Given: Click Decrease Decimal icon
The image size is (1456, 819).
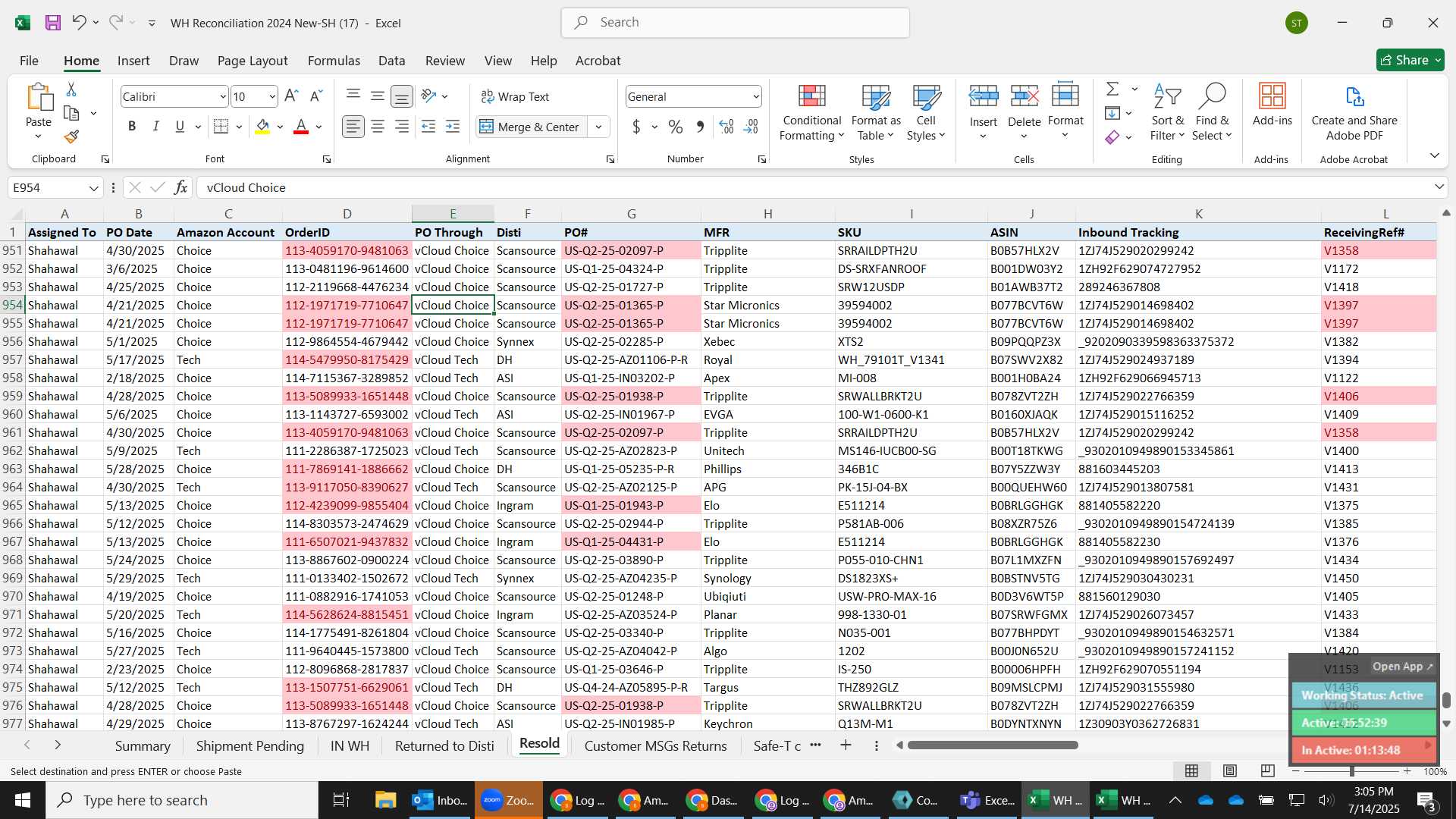Looking at the screenshot, I should (x=751, y=127).
